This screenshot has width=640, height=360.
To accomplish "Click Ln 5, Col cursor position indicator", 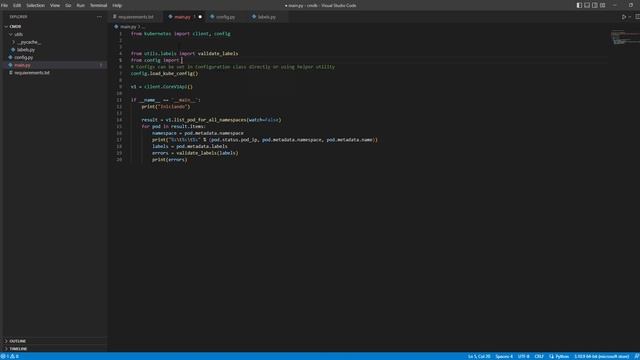I will click(479, 356).
